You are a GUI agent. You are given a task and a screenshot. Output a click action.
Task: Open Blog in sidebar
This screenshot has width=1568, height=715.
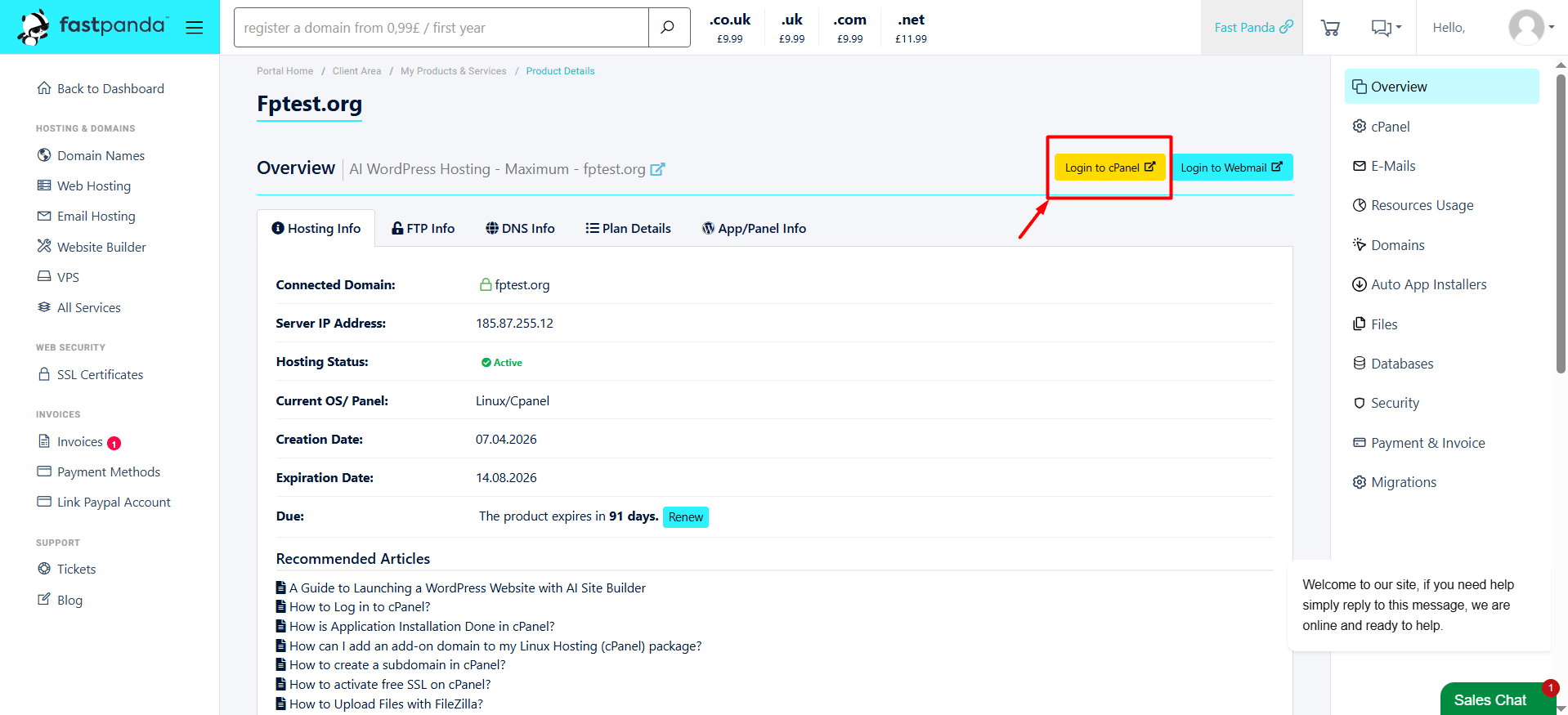coord(60,600)
